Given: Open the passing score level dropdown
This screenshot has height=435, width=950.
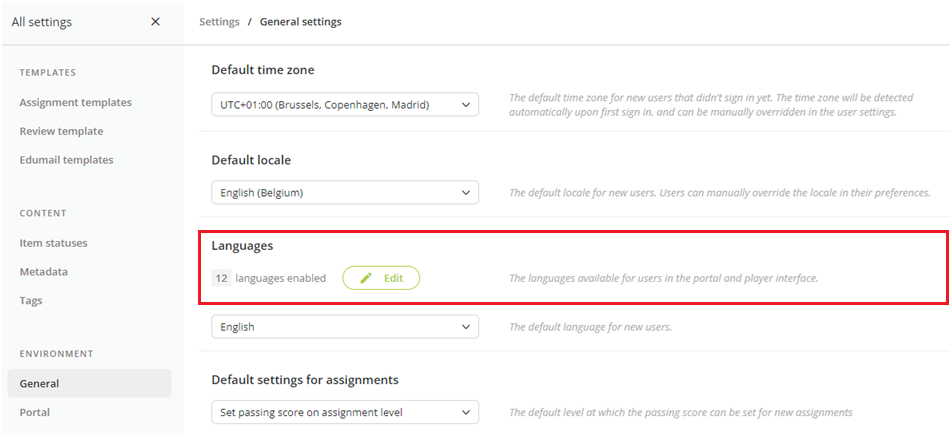Looking at the screenshot, I should point(345,413).
